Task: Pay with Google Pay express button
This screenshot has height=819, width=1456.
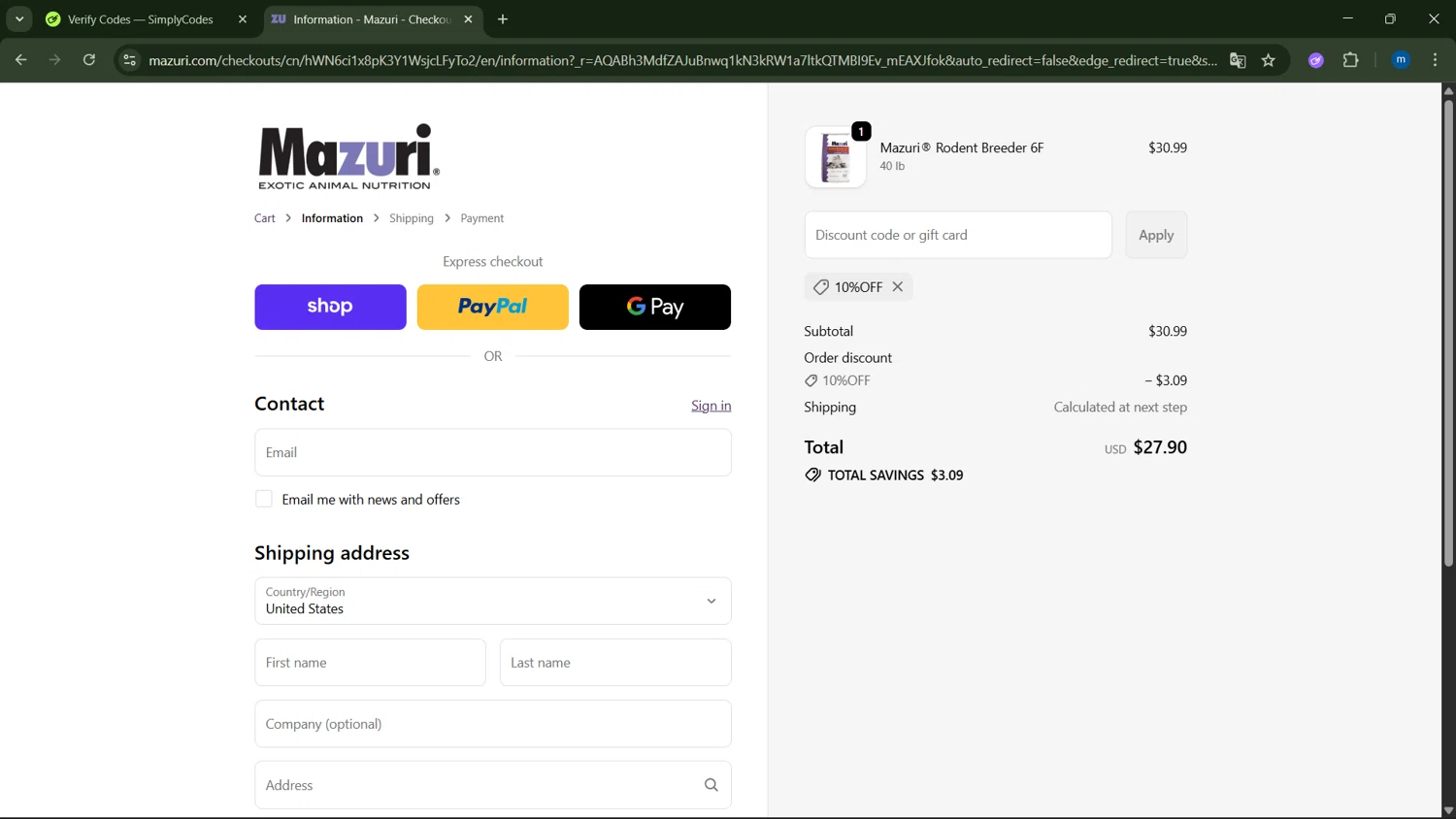Action: click(655, 307)
